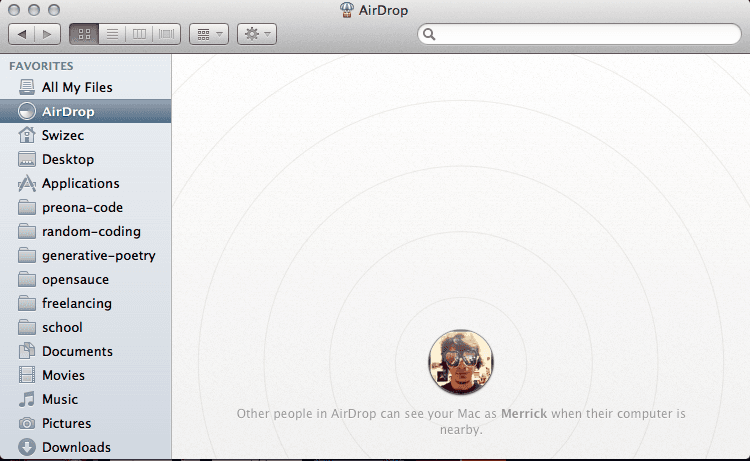Switch to column view
The height and width of the screenshot is (461, 750).
[x=139, y=34]
